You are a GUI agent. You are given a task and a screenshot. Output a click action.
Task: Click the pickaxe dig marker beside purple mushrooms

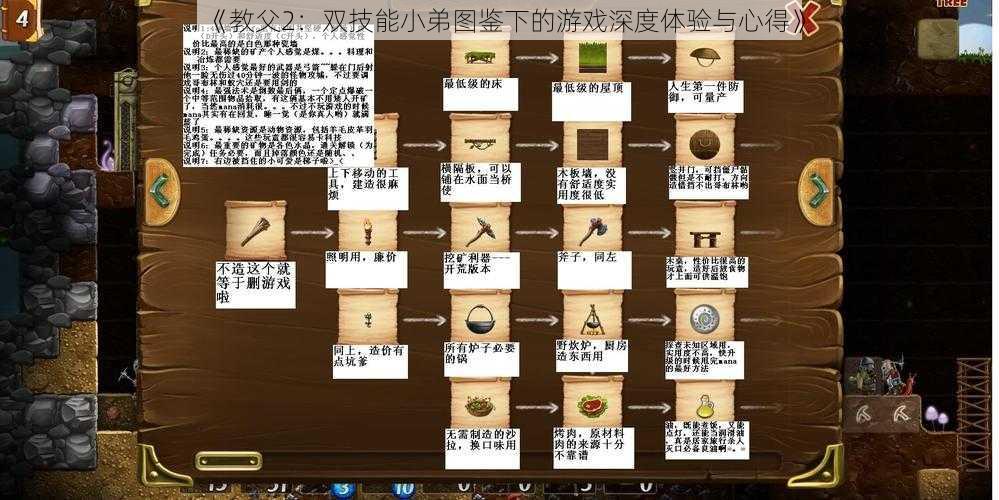[902, 413]
